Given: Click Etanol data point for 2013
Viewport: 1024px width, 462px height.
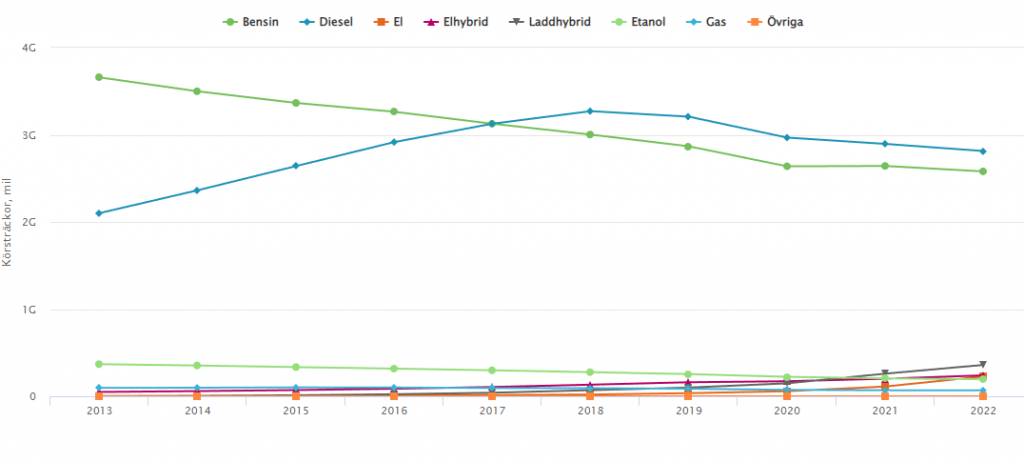Looking at the screenshot, I should click(99, 364).
